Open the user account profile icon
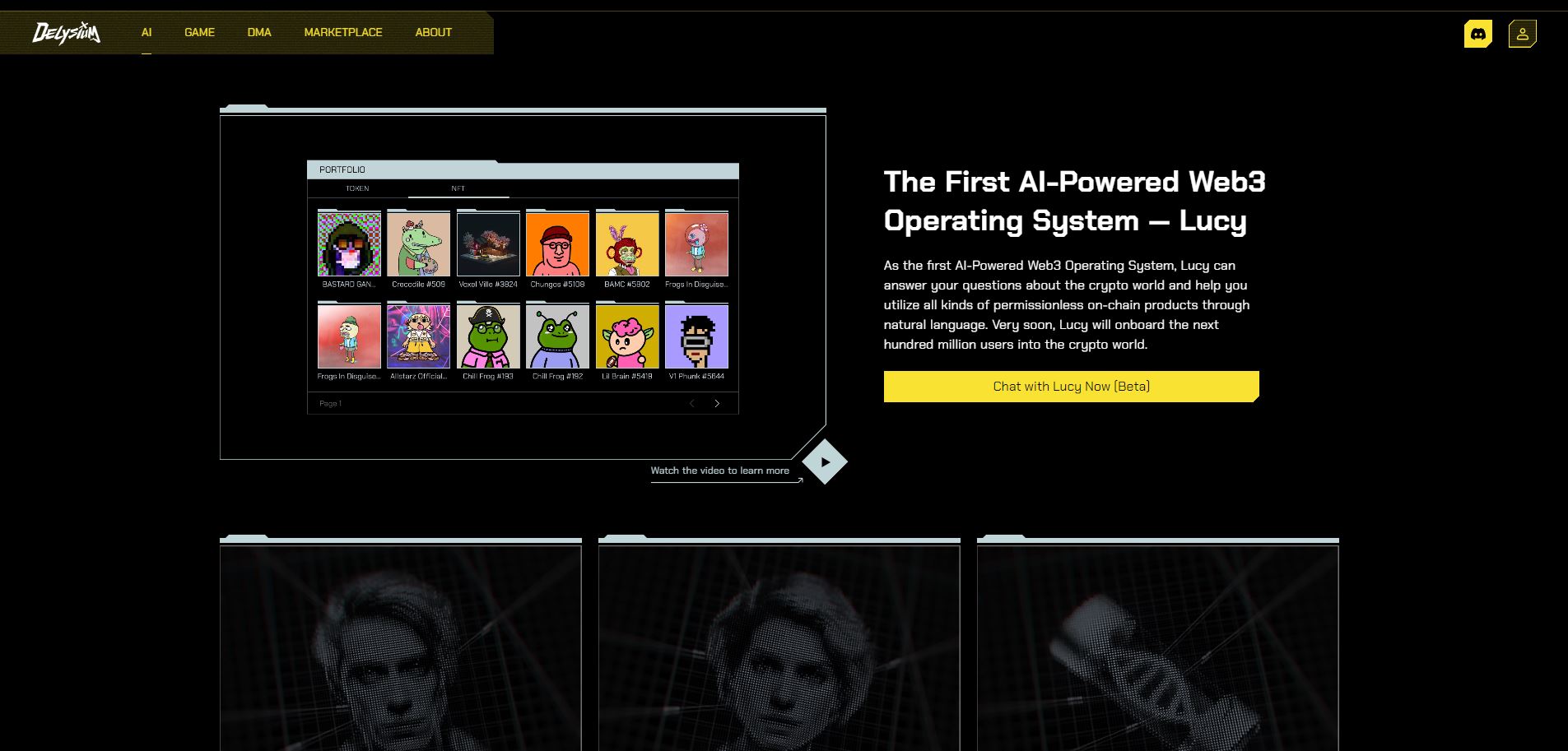This screenshot has height=751, width=1568. click(1523, 34)
